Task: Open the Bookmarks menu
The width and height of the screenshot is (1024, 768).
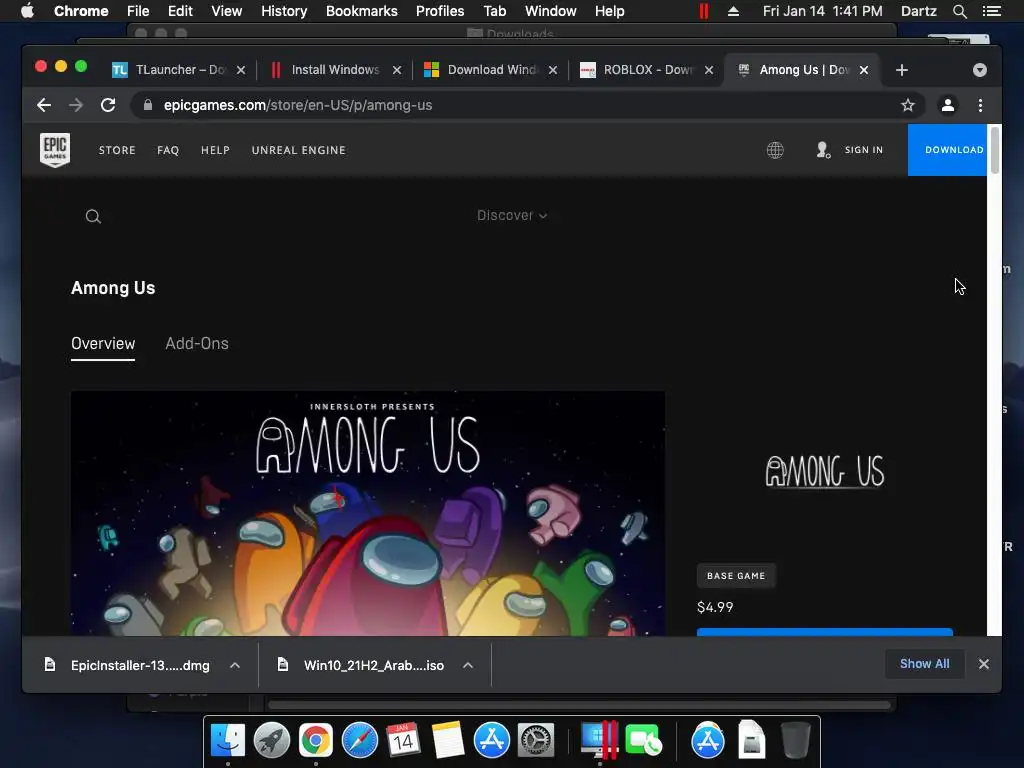Action: 362,11
